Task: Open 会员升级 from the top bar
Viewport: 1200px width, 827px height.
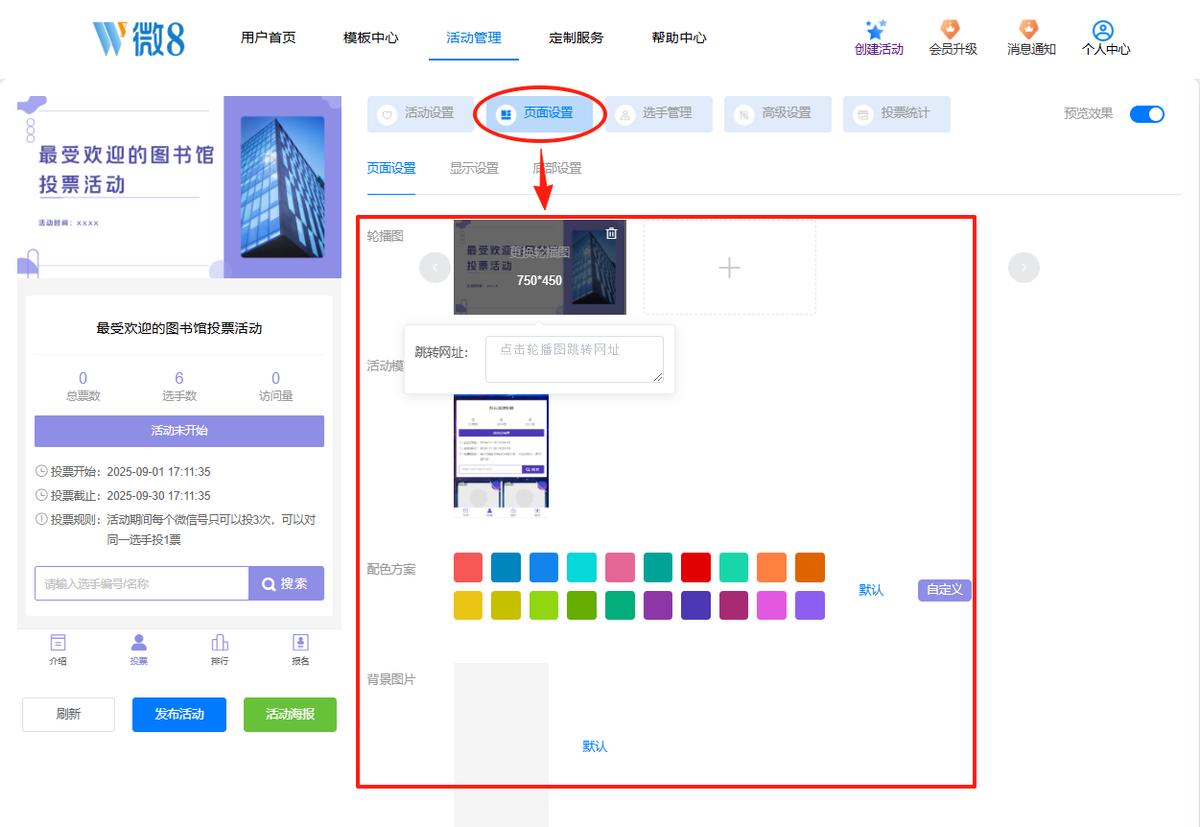Action: [x=952, y=39]
